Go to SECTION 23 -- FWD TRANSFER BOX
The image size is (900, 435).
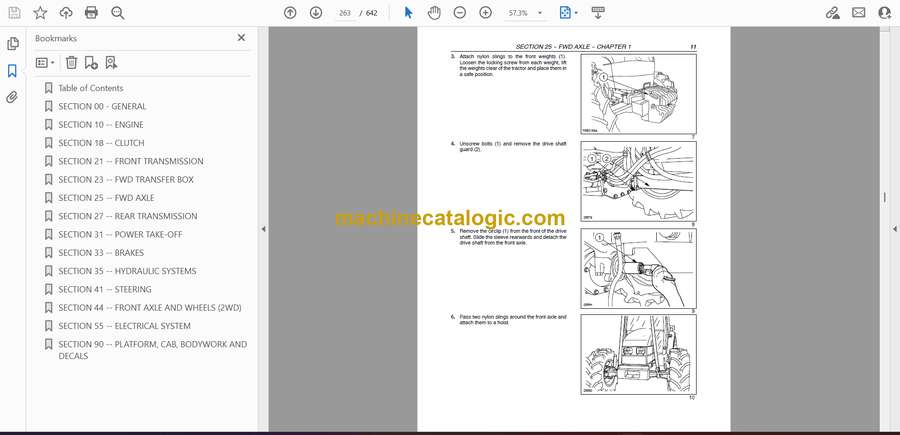(126, 180)
